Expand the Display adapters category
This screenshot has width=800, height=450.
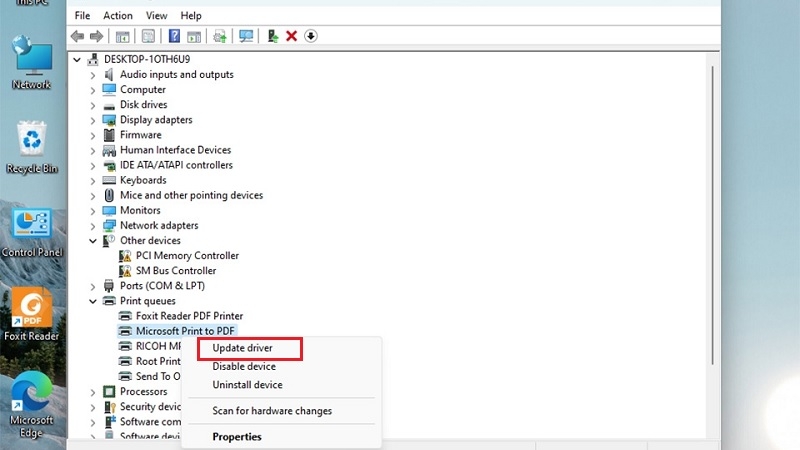click(x=93, y=120)
